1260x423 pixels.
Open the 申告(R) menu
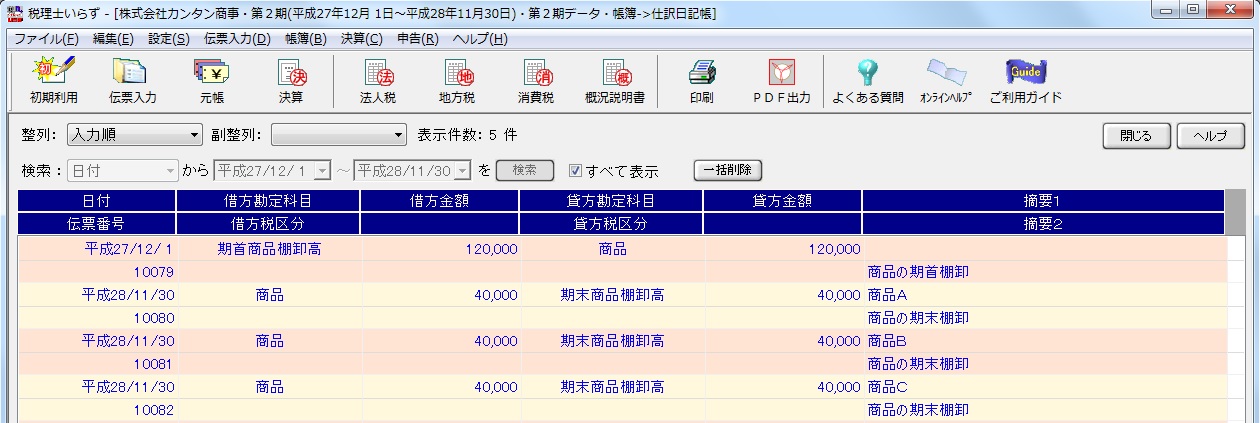pos(417,39)
